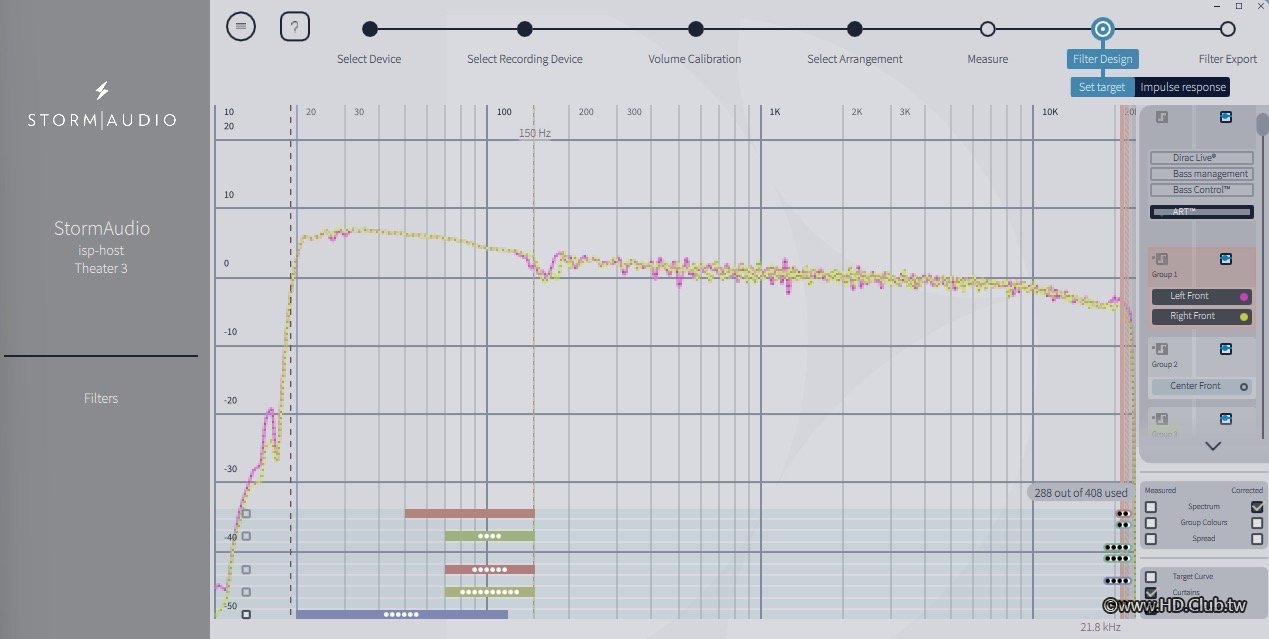This screenshot has height=639, width=1269.
Task: Click the 288 out of 408 used badge
Action: pos(1081,492)
